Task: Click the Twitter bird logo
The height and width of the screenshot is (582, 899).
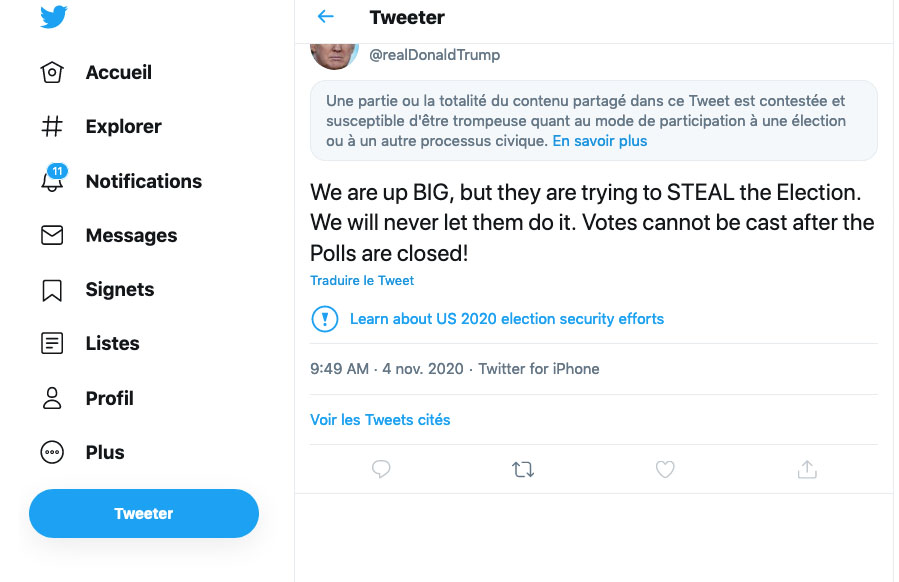Action: pyautogui.click(x=54, y=17)
